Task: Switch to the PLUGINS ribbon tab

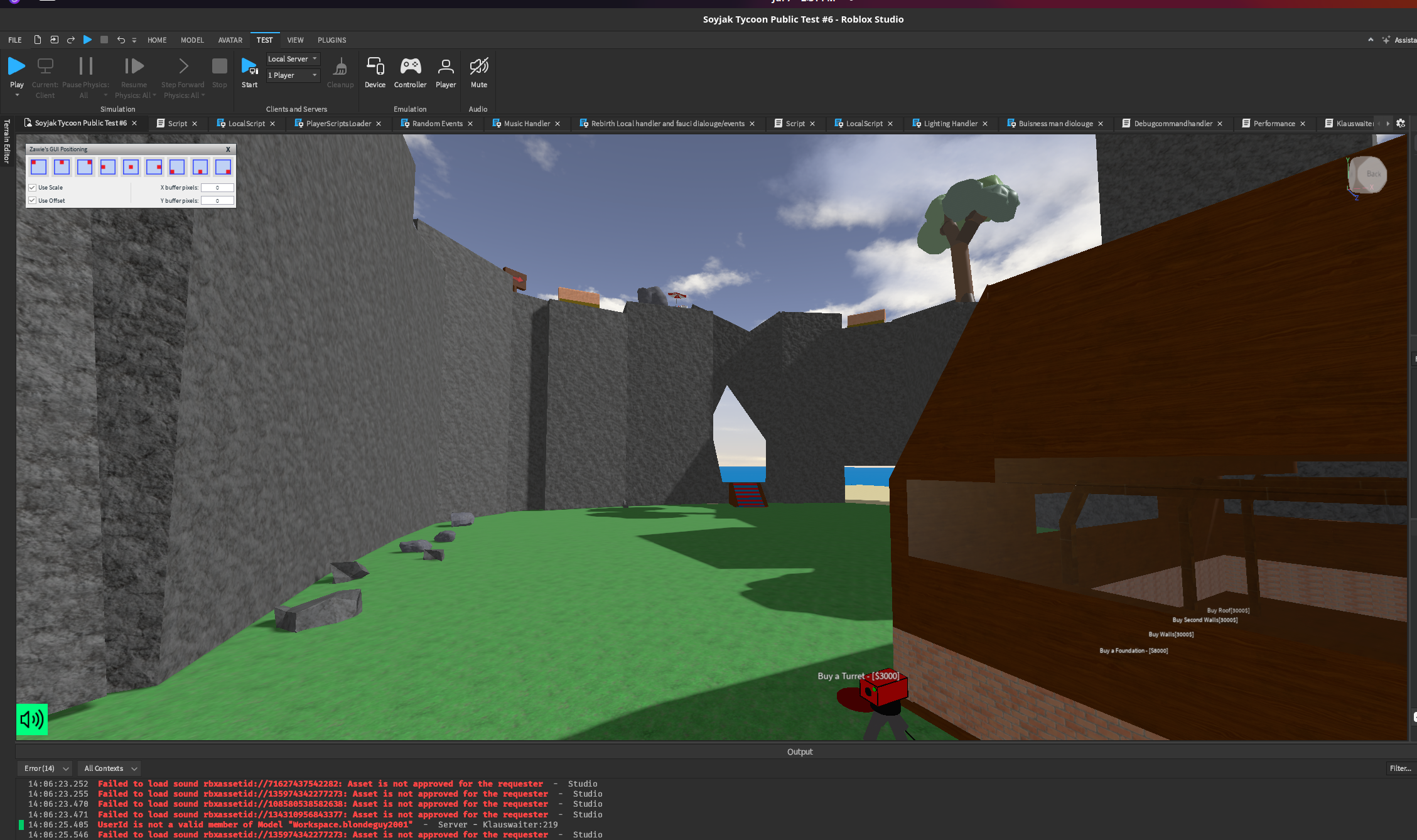Action: pyautogui.click(x=332, y=40)
